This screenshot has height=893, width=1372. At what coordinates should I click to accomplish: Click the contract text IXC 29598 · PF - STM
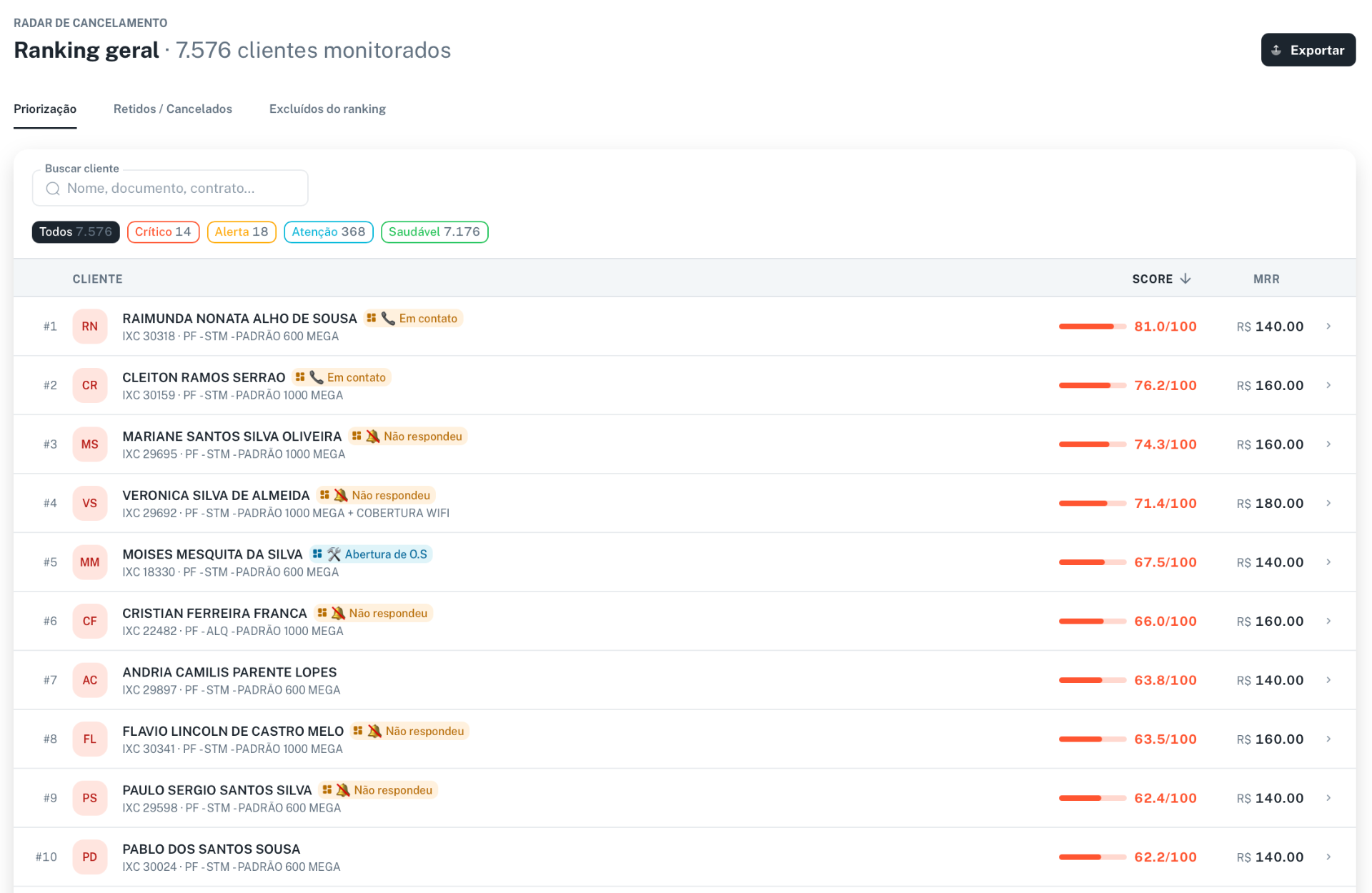pyautogui.click(x=177, y=808)
